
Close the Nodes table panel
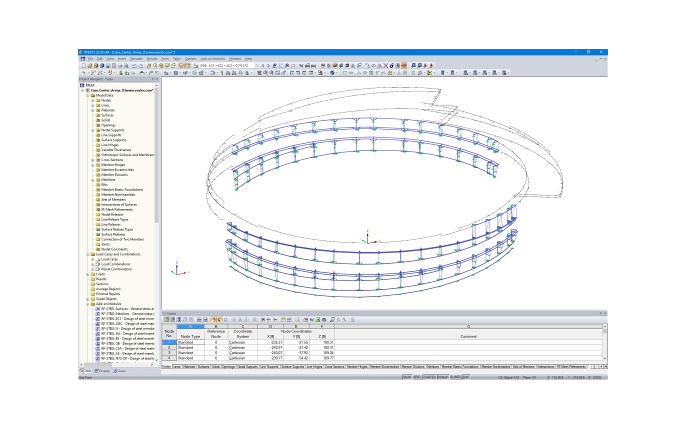tap(605, 314)
